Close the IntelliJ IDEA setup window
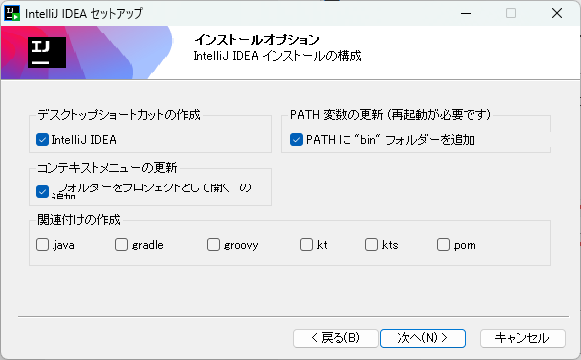581x360 pixels. point(557,13)
